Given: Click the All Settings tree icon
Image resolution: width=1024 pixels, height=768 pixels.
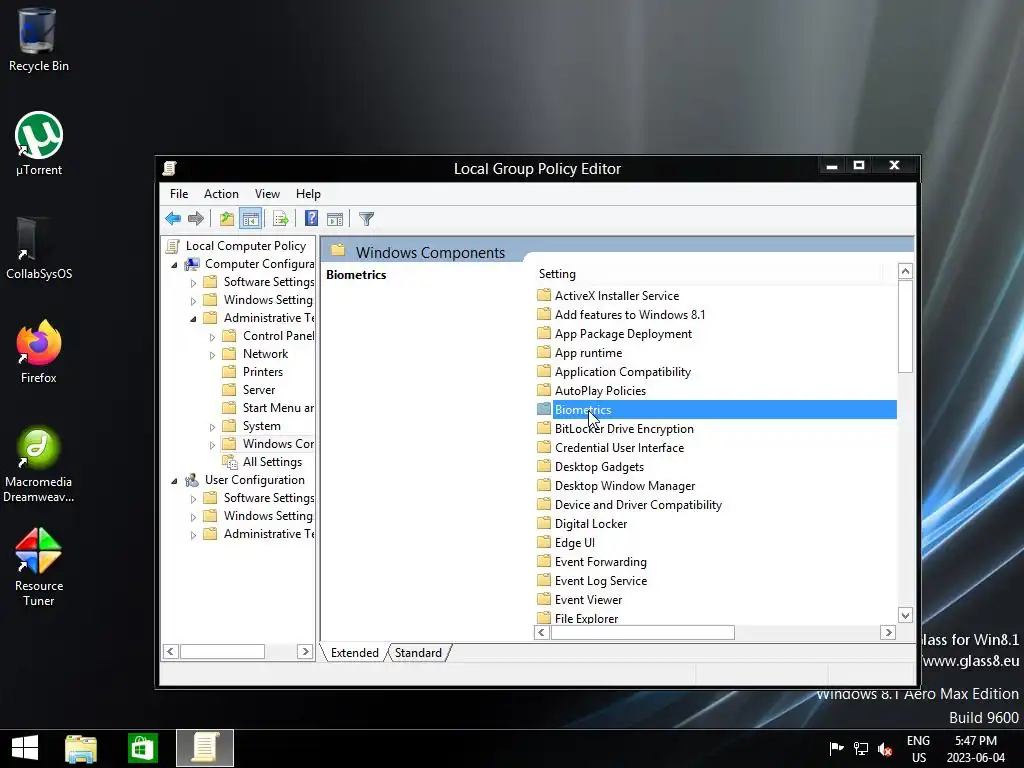Looking at the screenshot, I should (230, 462).
